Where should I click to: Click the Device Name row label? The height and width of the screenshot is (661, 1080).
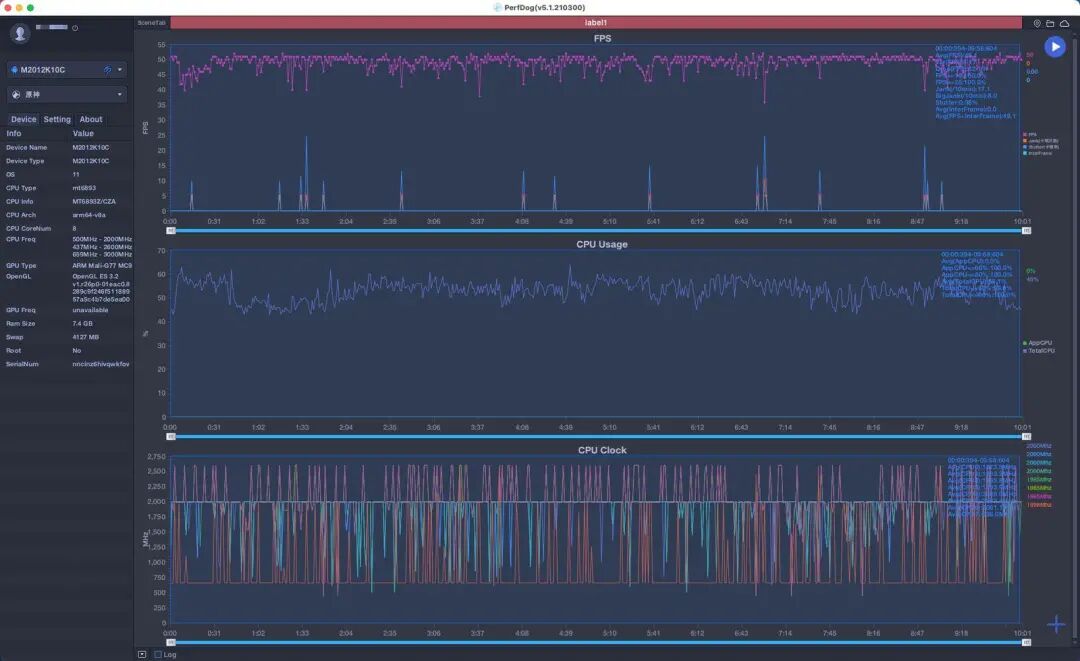click(27, 147)
